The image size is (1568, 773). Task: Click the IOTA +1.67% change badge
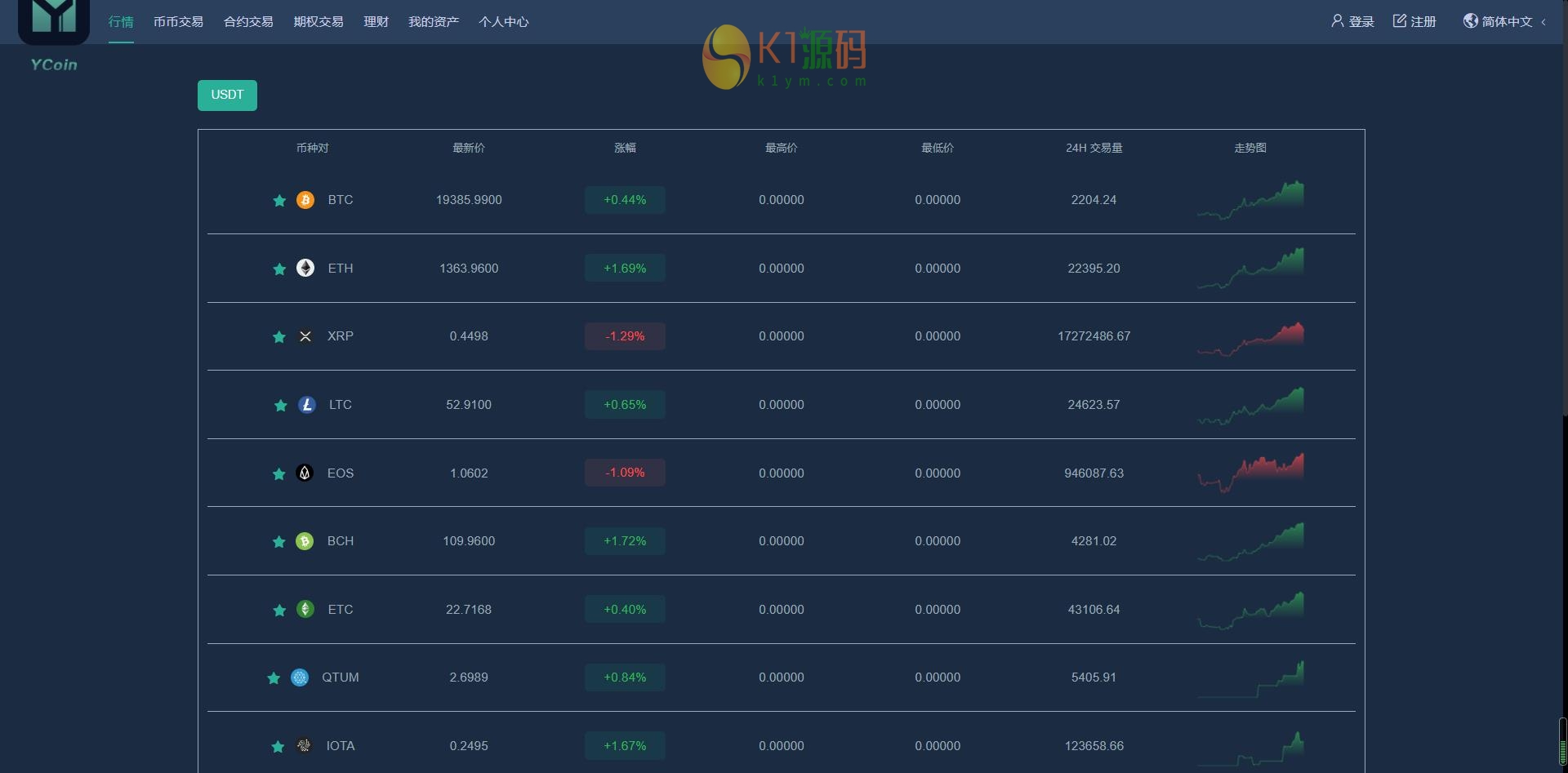(x=625, y=745)
